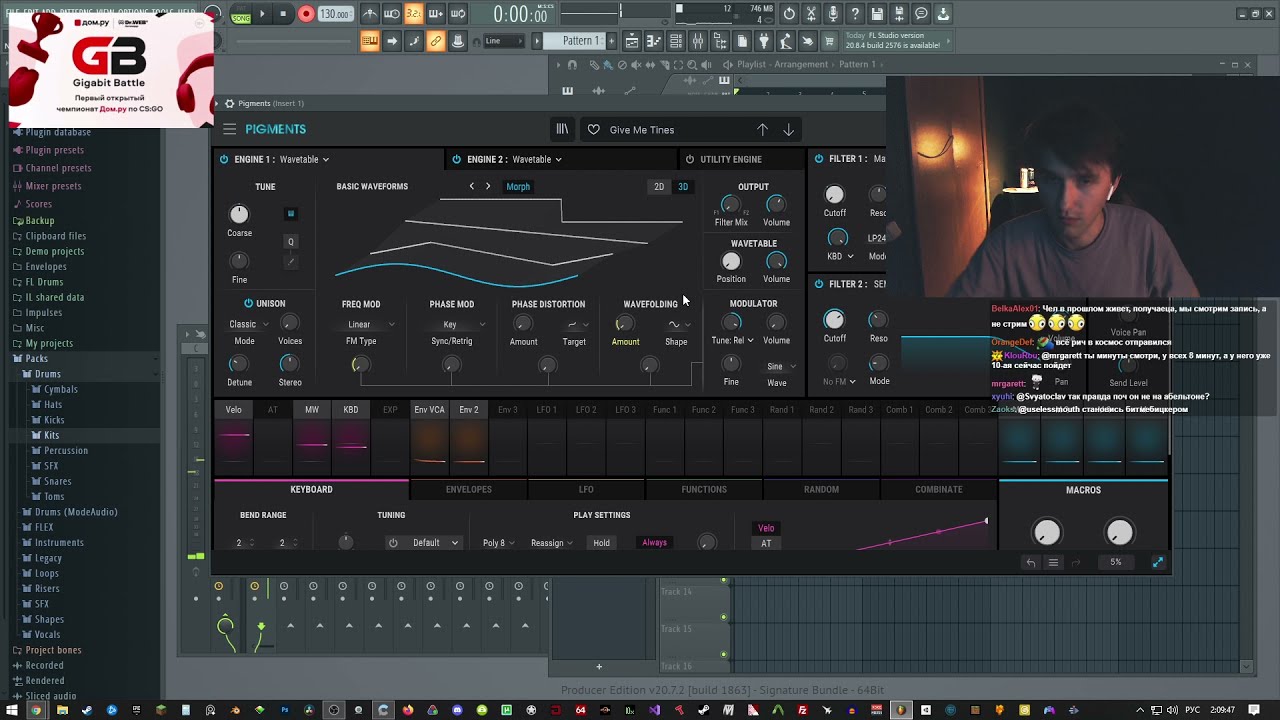
Task: Open the plugin picker plug icon
Action: point(764,41)
